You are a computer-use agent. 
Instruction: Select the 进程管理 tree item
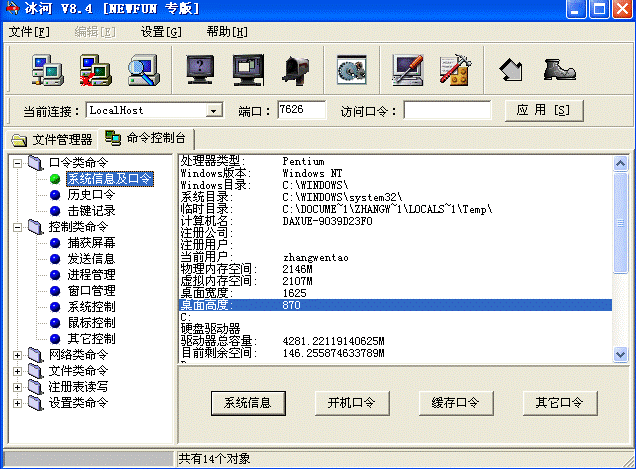(91, 275)
